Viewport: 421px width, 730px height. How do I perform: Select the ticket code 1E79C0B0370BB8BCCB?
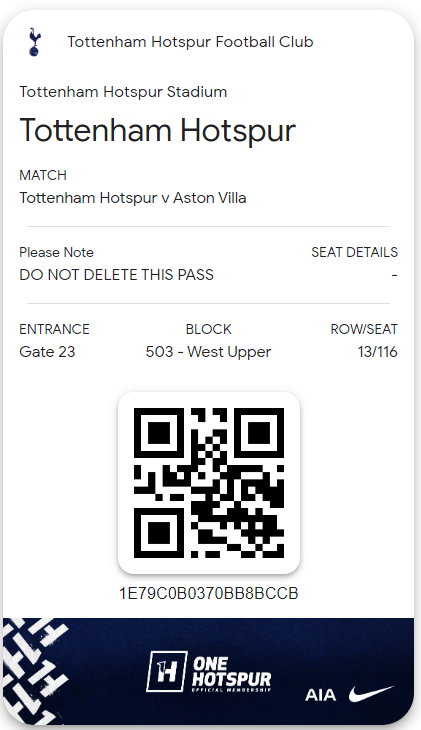point(209,594)
